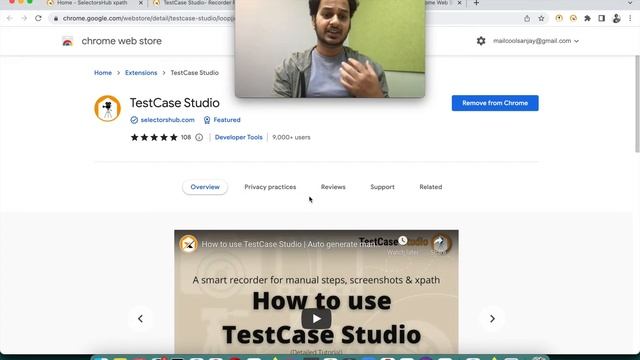Click the "TestCase Studio" breadcrumb text
640x360 pixels.
[195, 73]
